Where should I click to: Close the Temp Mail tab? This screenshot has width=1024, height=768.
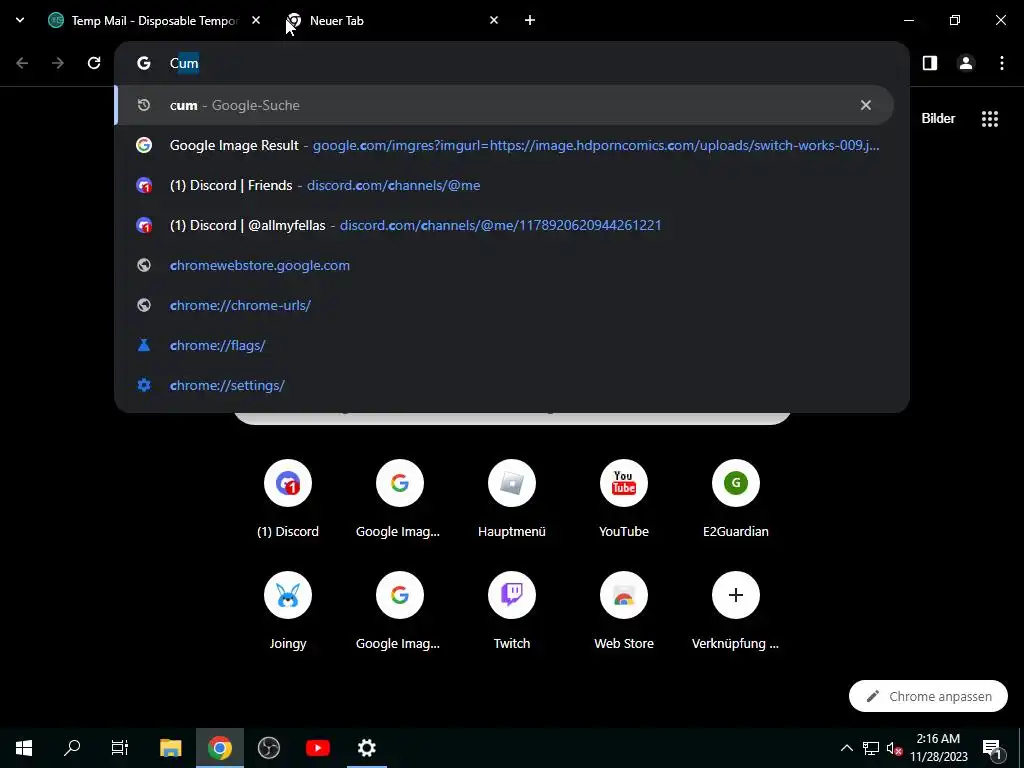pyautogui.click(x=256, y=20)
